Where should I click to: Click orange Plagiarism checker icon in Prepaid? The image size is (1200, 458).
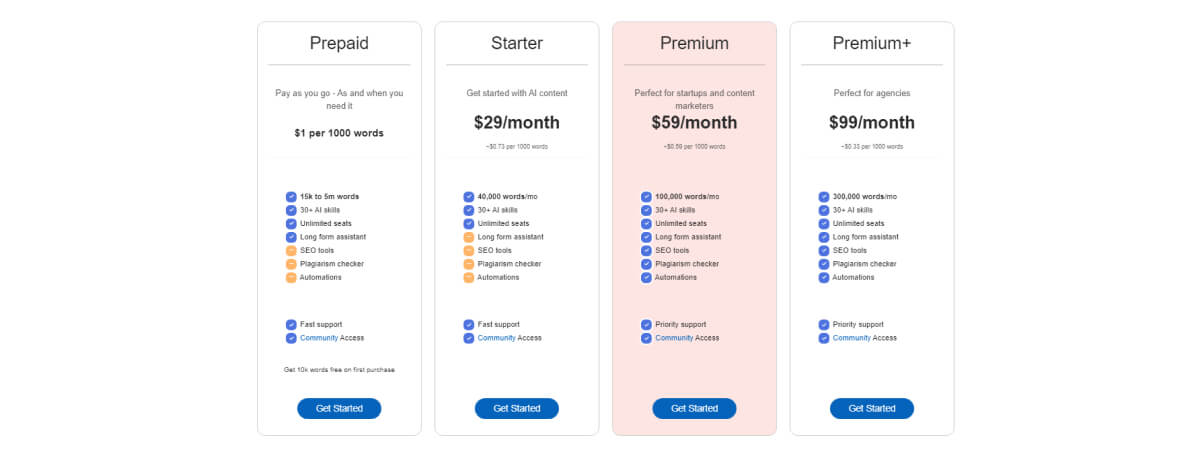tap(291, 264)
